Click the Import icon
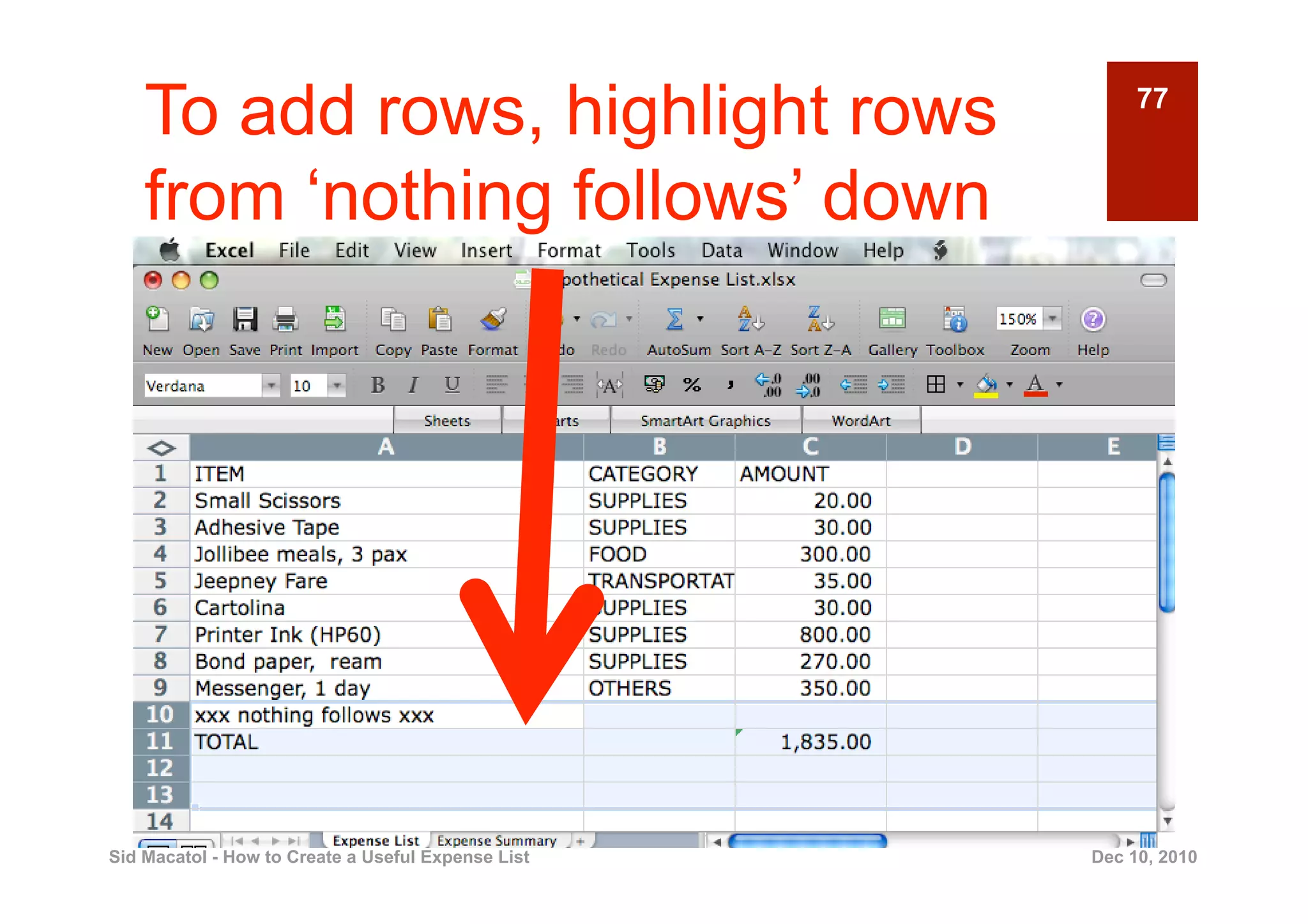This screenshot has width=1308, height=924. 335,319
